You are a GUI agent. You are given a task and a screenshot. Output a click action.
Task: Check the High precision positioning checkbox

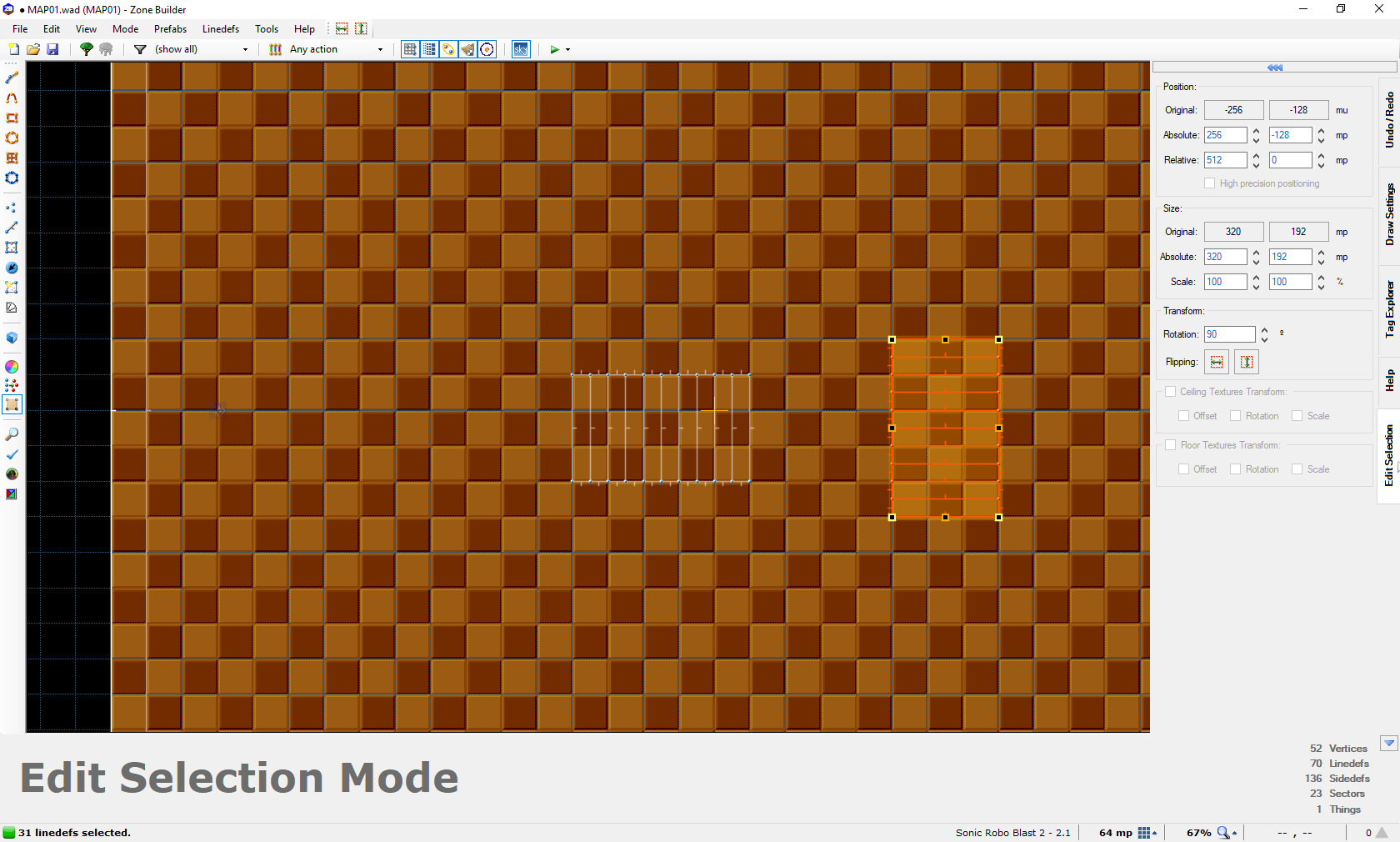(1210, 183)
